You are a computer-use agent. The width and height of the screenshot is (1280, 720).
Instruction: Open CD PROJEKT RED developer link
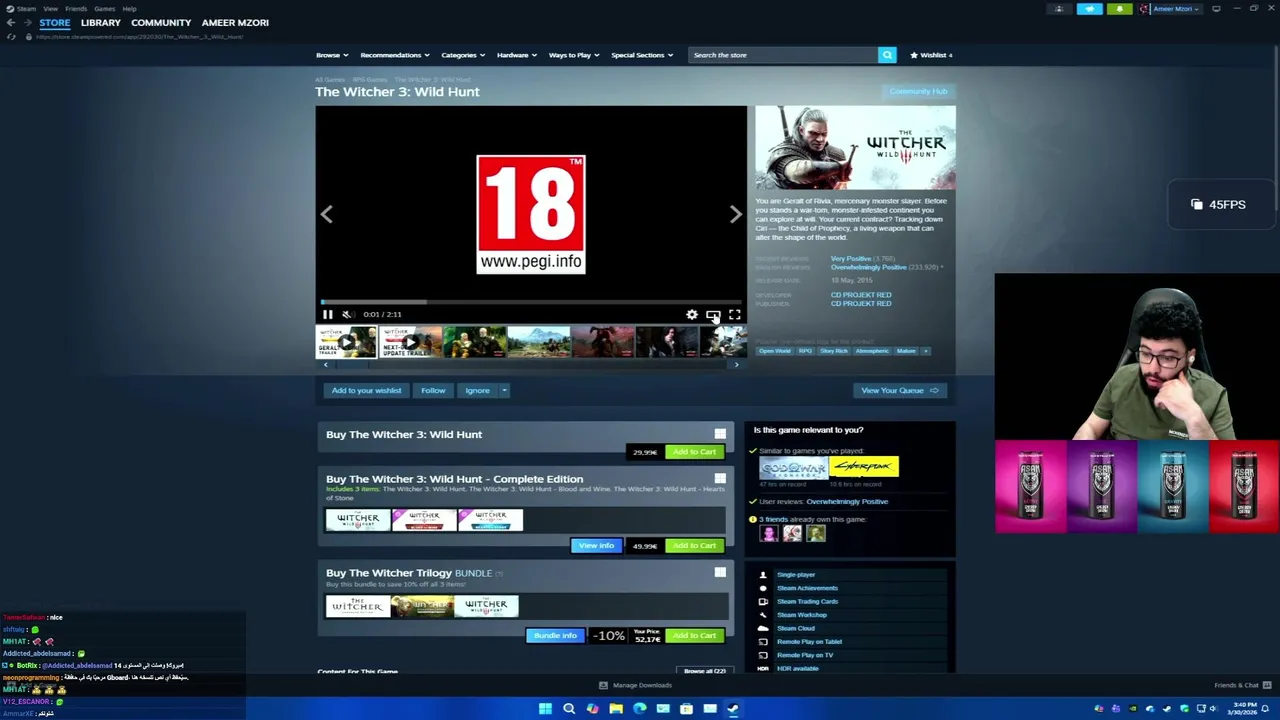[860, 295]
